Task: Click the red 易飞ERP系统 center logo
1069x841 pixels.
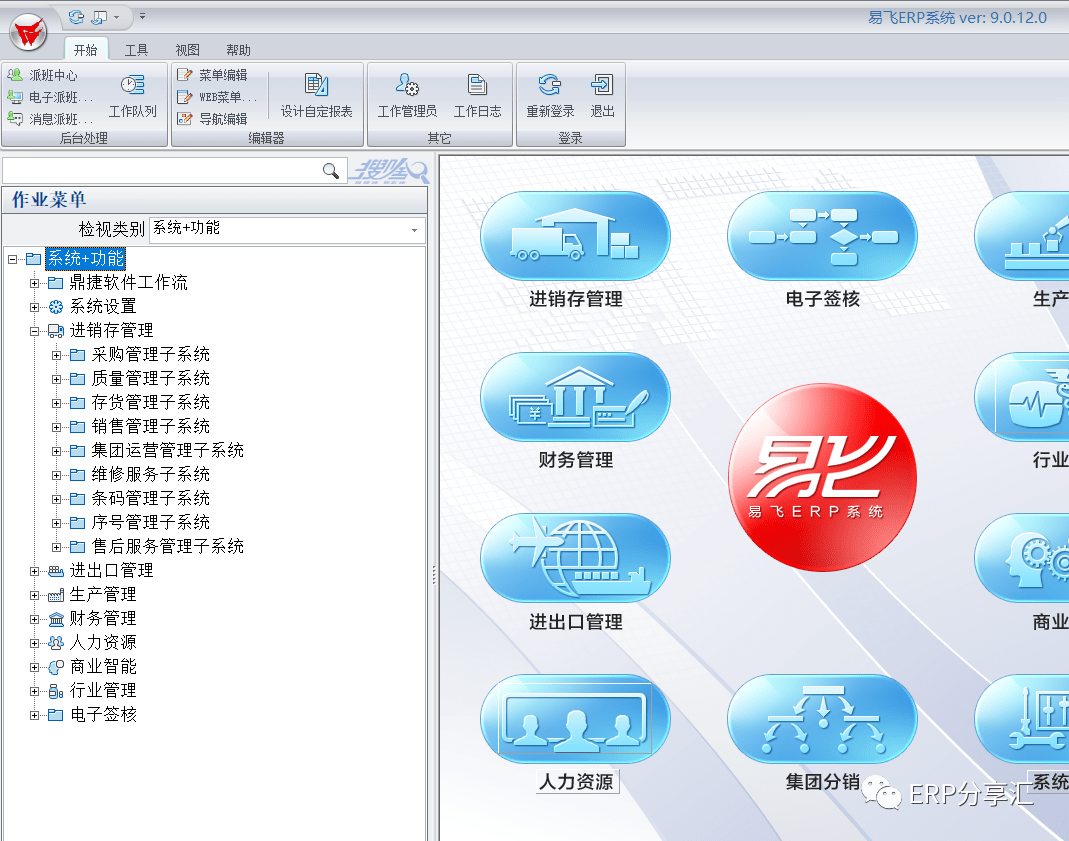Action: (x=822, y=477)
